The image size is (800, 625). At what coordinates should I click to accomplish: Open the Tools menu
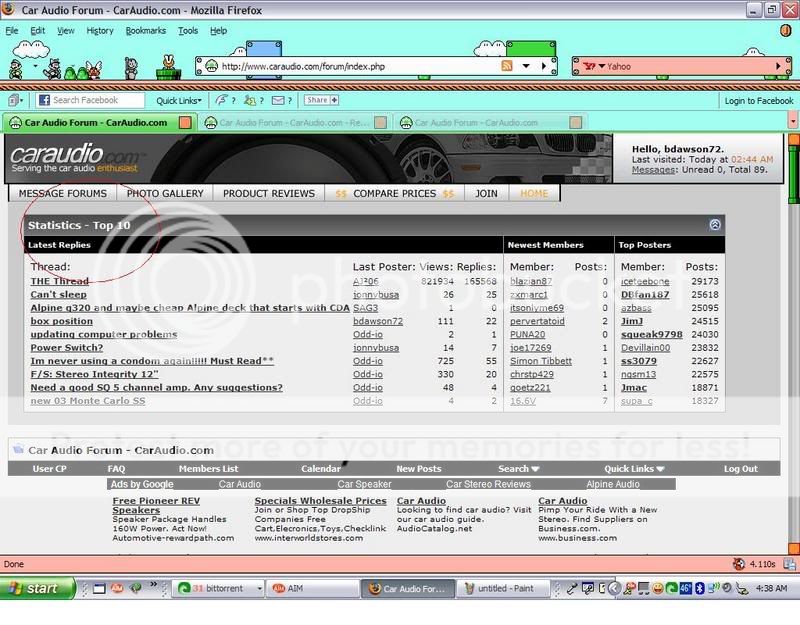[188, 31]
